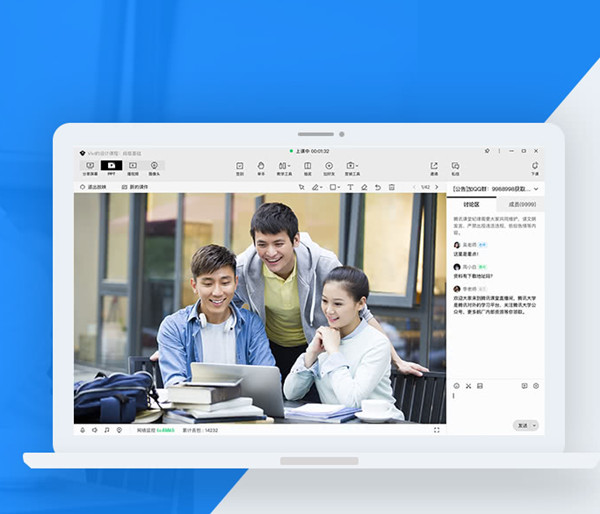Pick the eraser tool
600x514 pixels.
[364, 187]
